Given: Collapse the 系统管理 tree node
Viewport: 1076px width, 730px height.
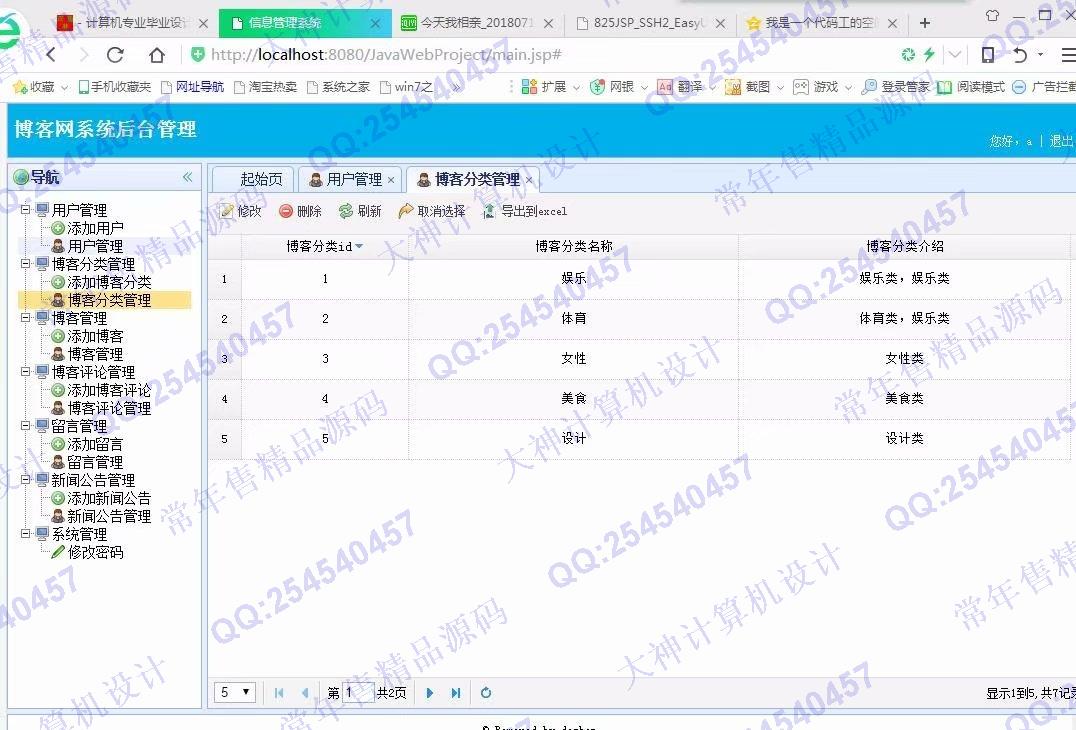Looking at the screenshot, I should (x=25, y=533).
